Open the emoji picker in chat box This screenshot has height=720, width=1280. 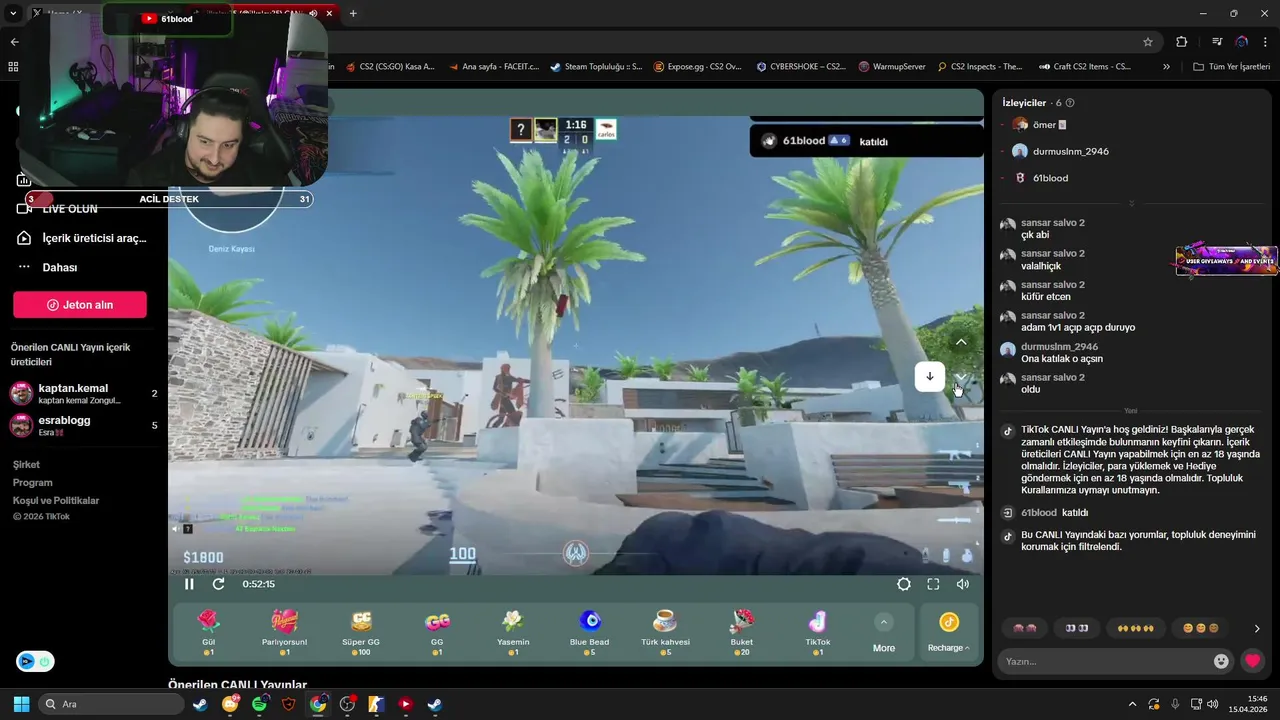point(1221,661)
